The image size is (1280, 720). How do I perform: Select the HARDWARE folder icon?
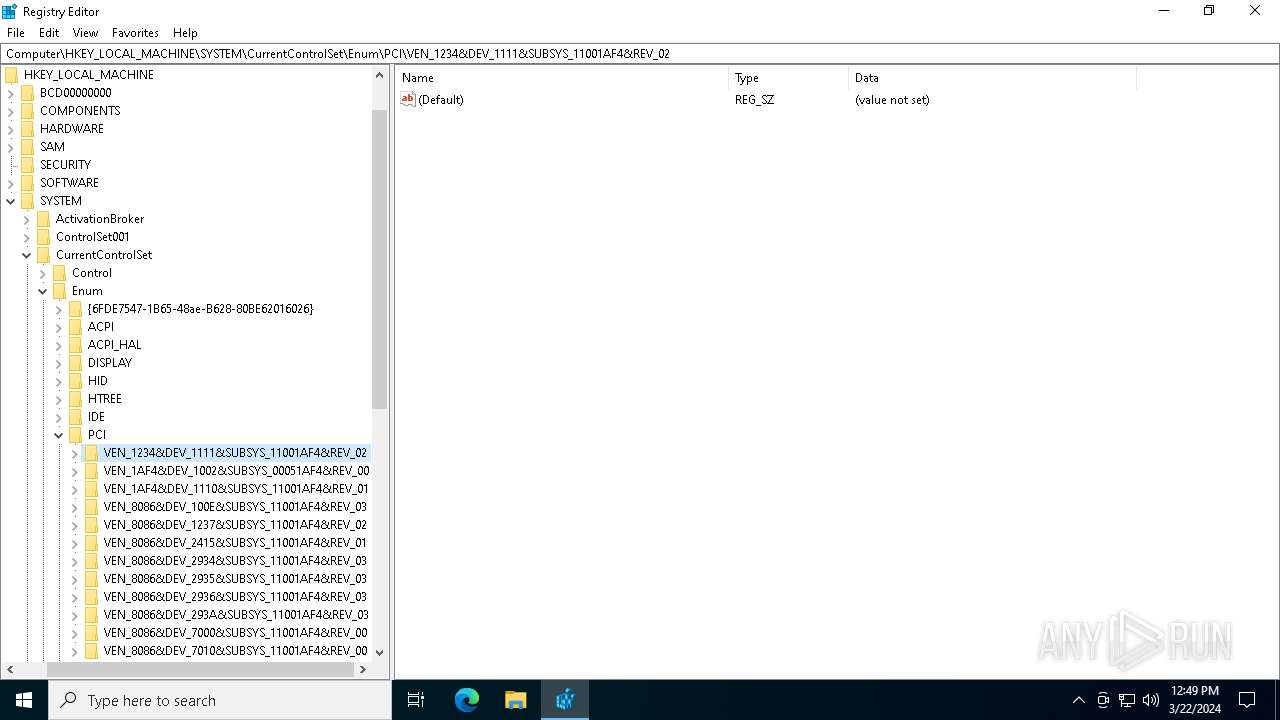[28, 129]
